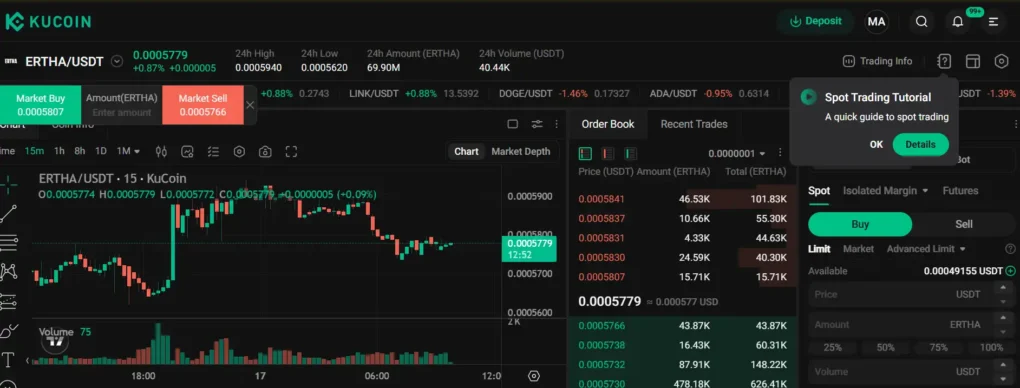This screenshot has width=1020, height=388.
Task: Open chart panel sliders settings icon
Action: (537, 124)
